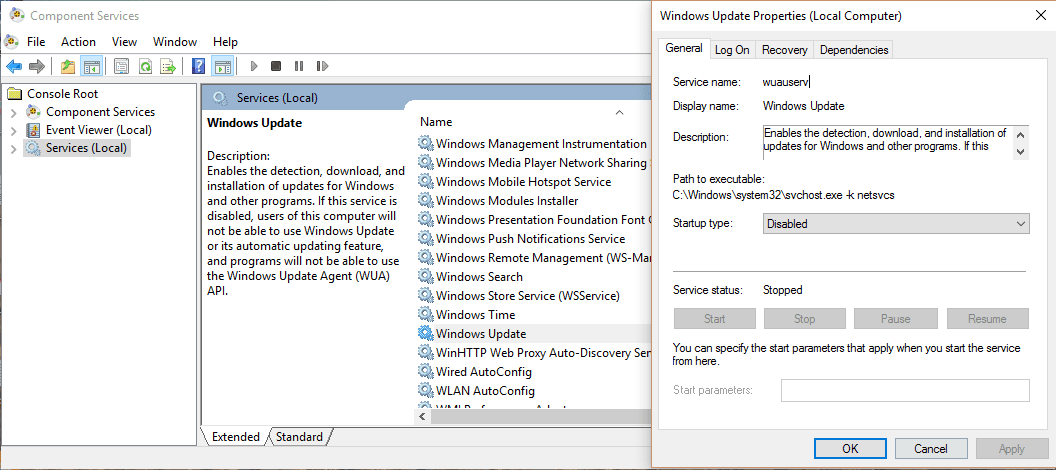The image size is (1056, 470).
Task: Open the Startup type dropdown
Action: [895, 224]
